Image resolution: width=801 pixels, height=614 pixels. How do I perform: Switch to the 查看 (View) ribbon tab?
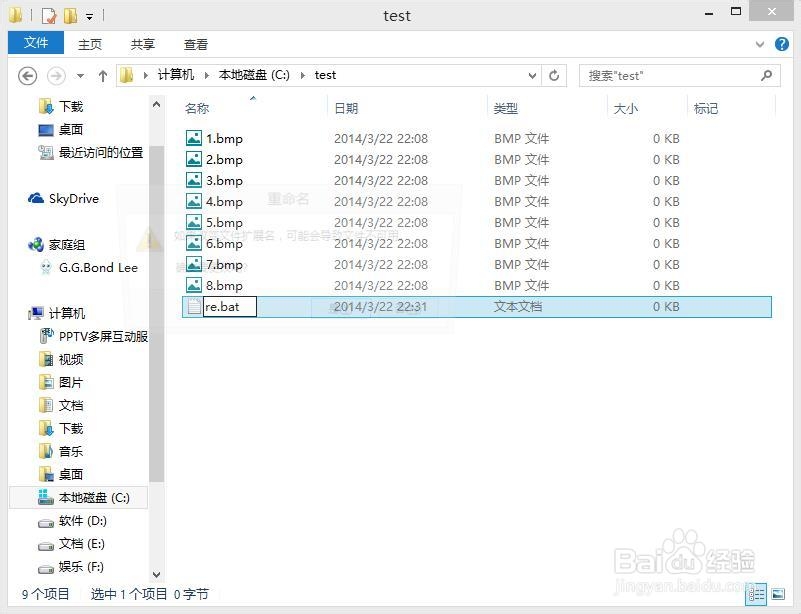click(x=195, y=44)
